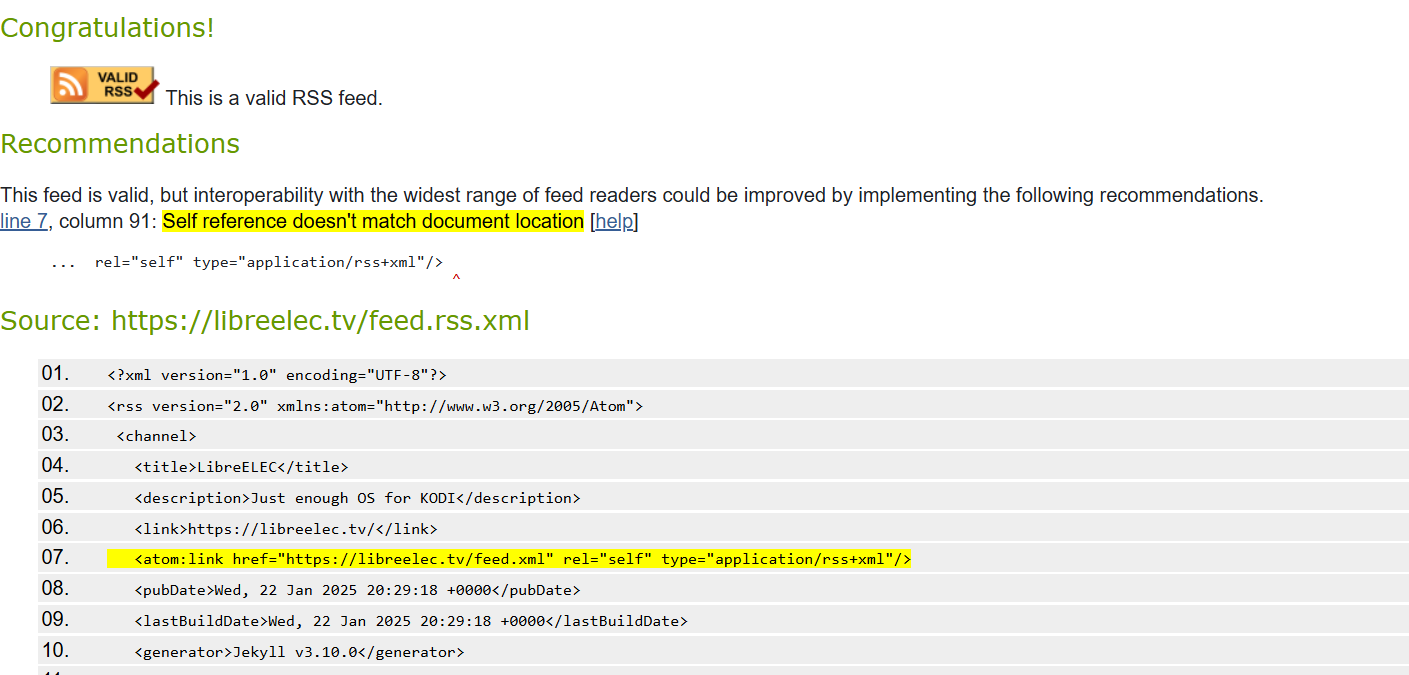The image size is (1409, 675).
Task: Click the lastBuildDate tag line
Action: pos(411,621)
